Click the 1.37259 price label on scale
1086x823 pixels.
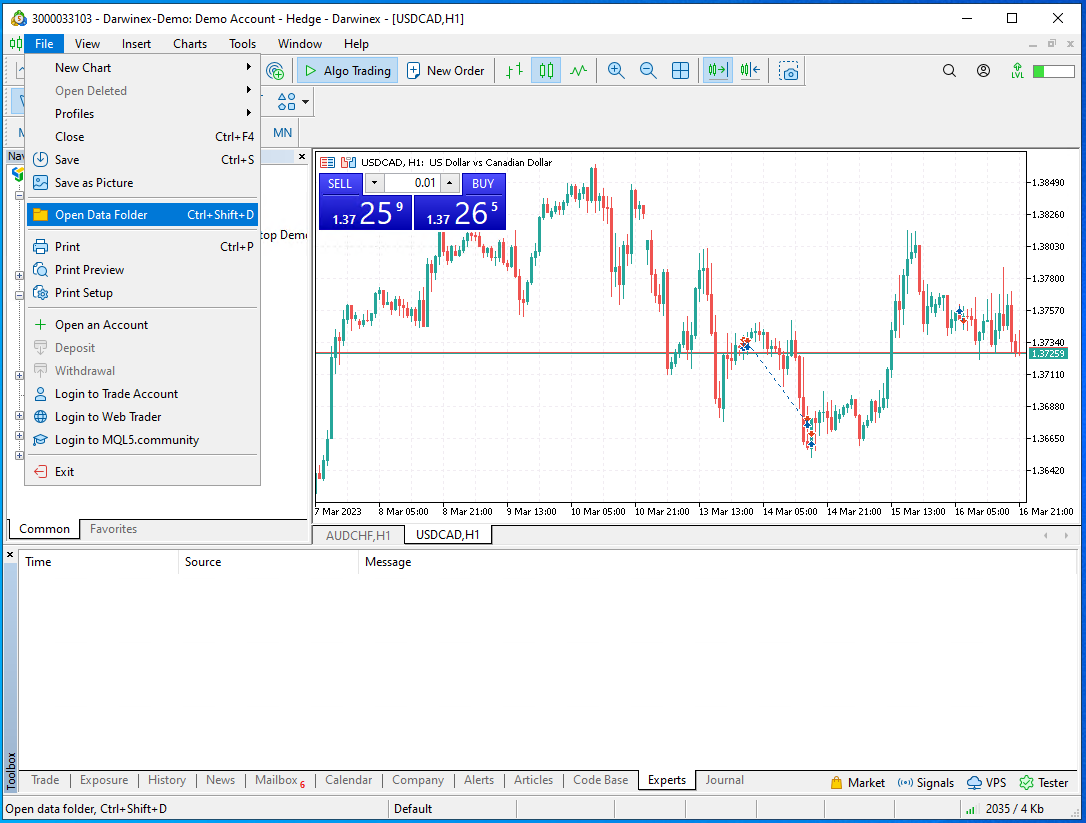coord(1048,353)
